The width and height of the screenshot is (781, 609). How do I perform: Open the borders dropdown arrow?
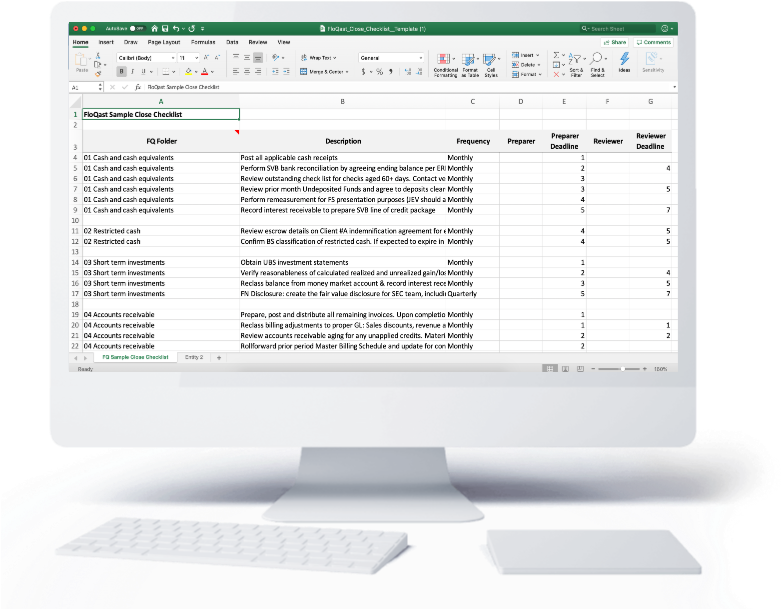(x=173, y=72)
